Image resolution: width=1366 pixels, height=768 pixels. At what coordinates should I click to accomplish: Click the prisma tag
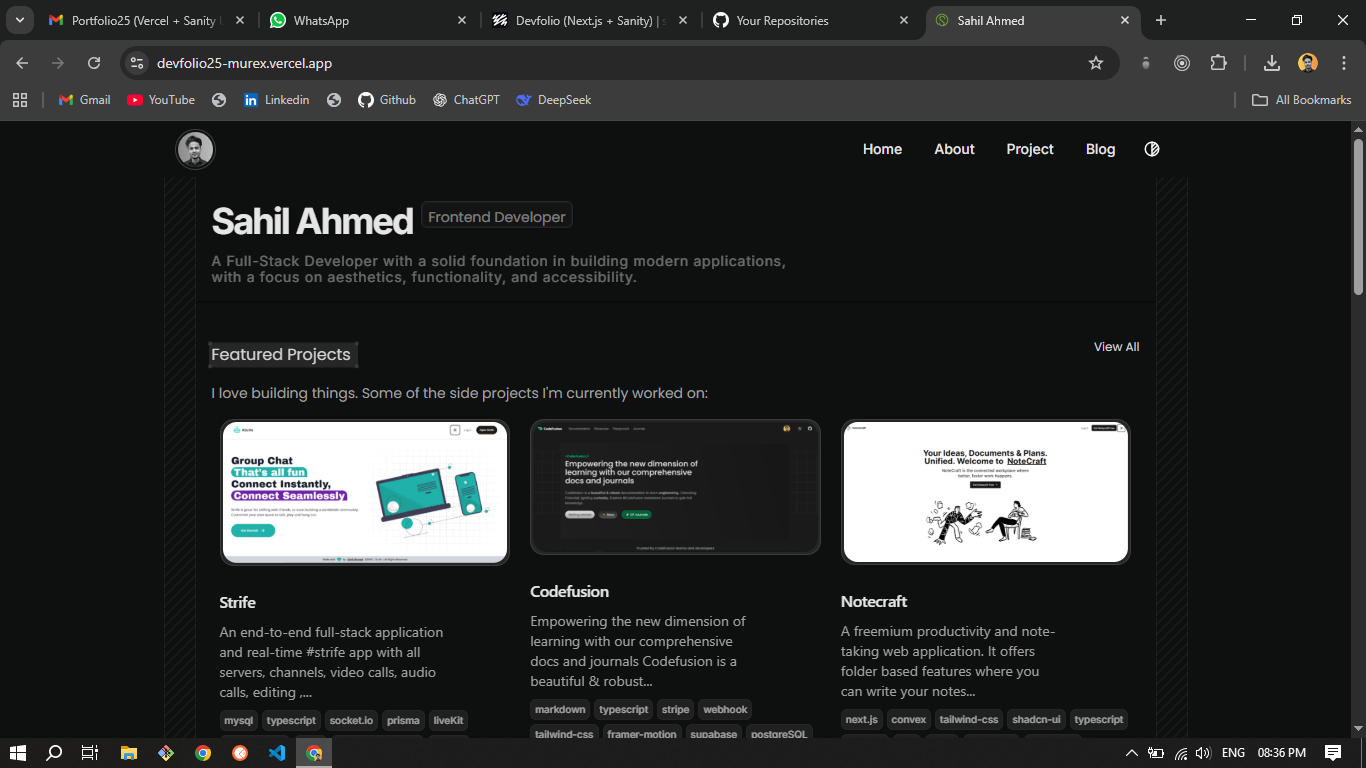tap(403, 720)
